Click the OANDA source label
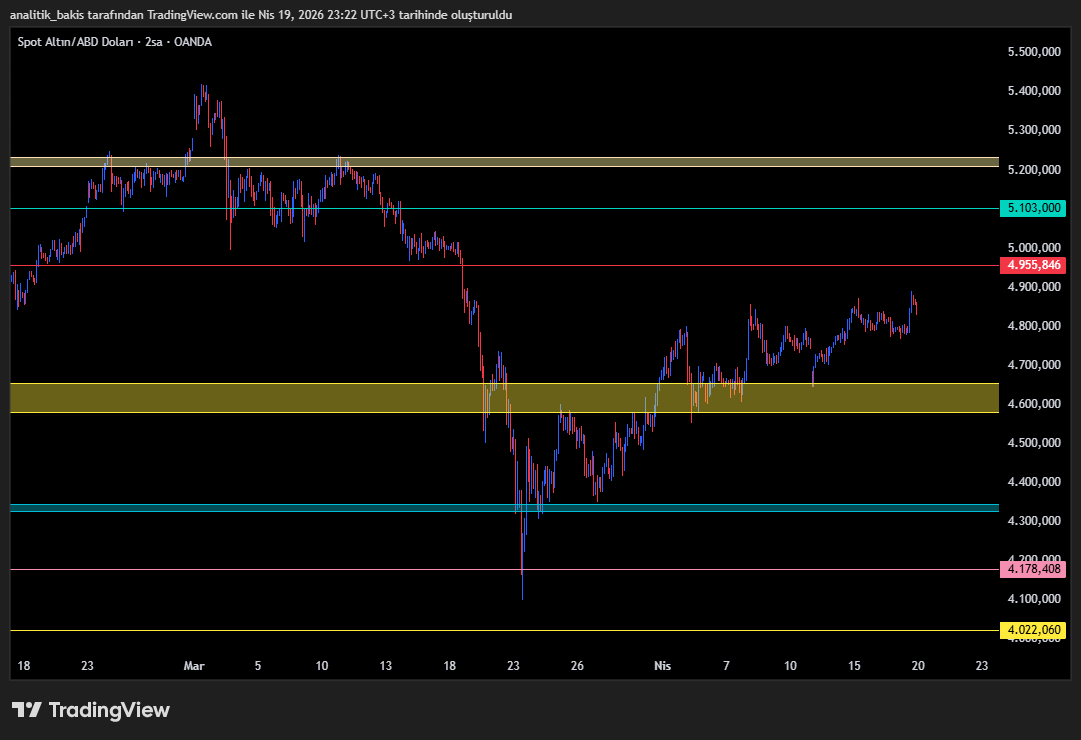This screenshot has height=740, width=1081. [193, 42]
